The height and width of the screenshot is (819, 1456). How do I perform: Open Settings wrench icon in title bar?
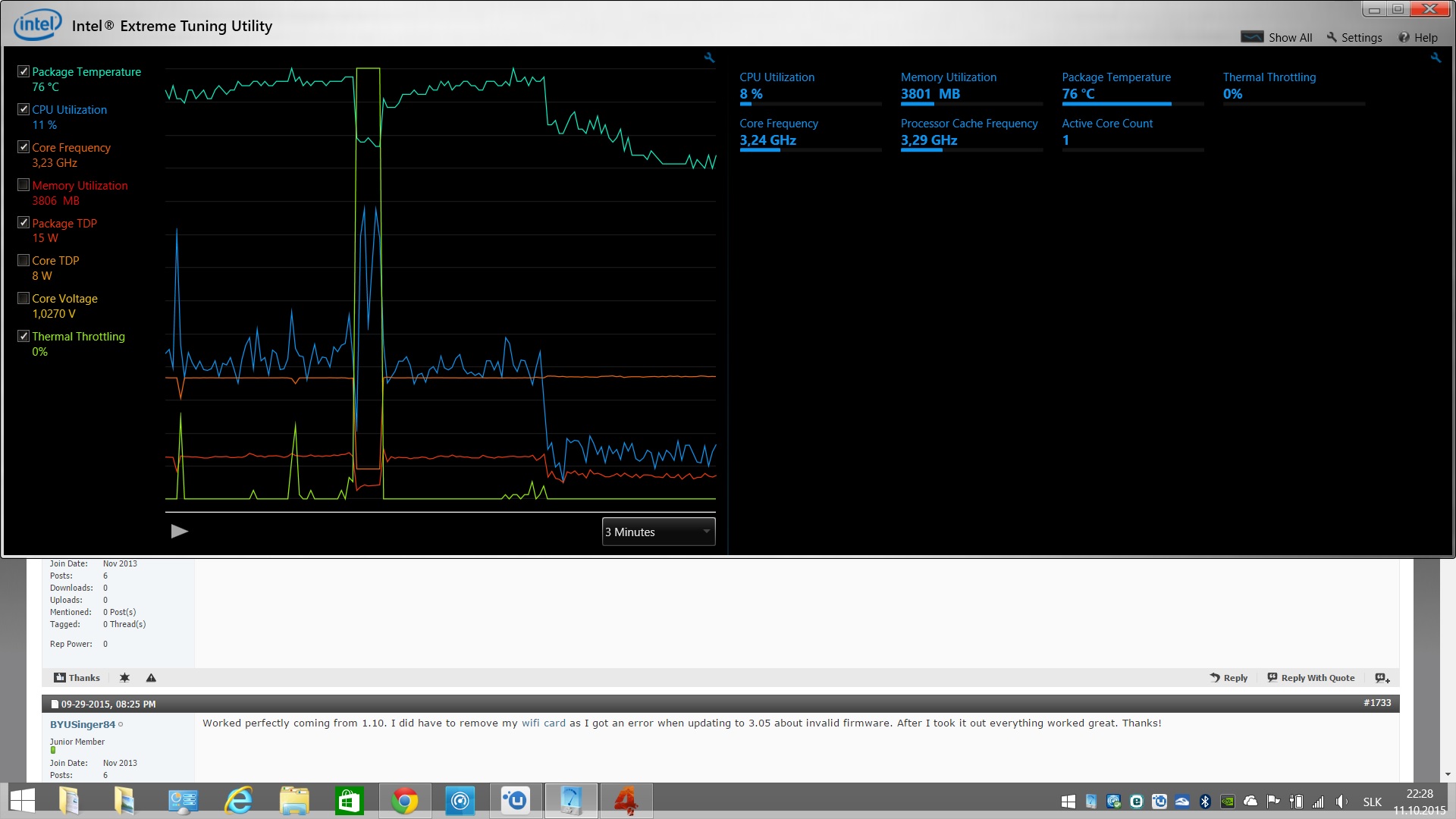[1332, 37]
